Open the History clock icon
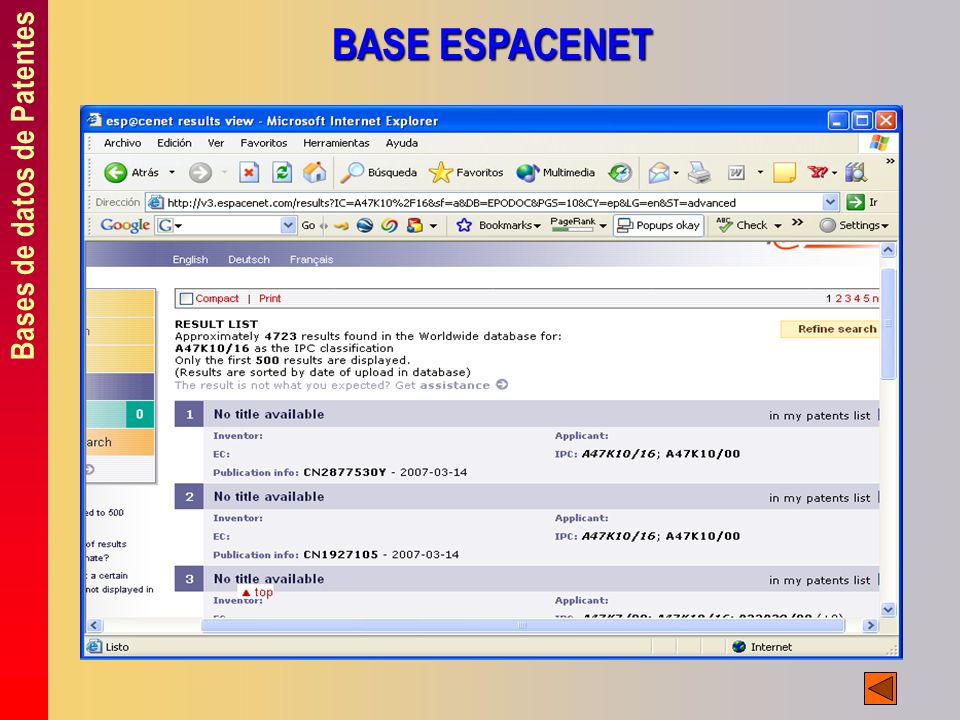Screen dimensions: 960x720 pos(620,173)
